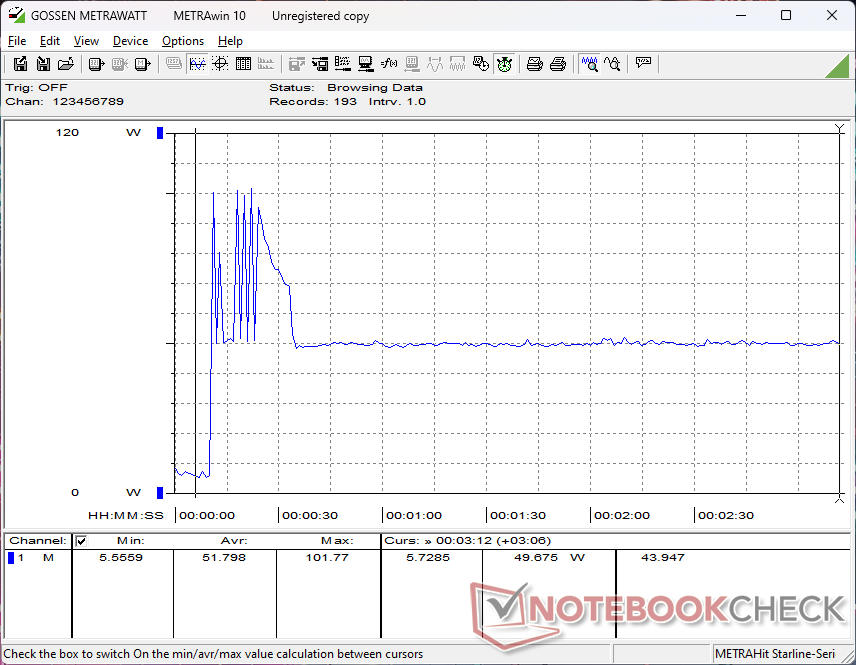This screenshot has height=665, width=856.
Task: Click the blue channel 1 color indicator
Action: click(x=11, y=558)
